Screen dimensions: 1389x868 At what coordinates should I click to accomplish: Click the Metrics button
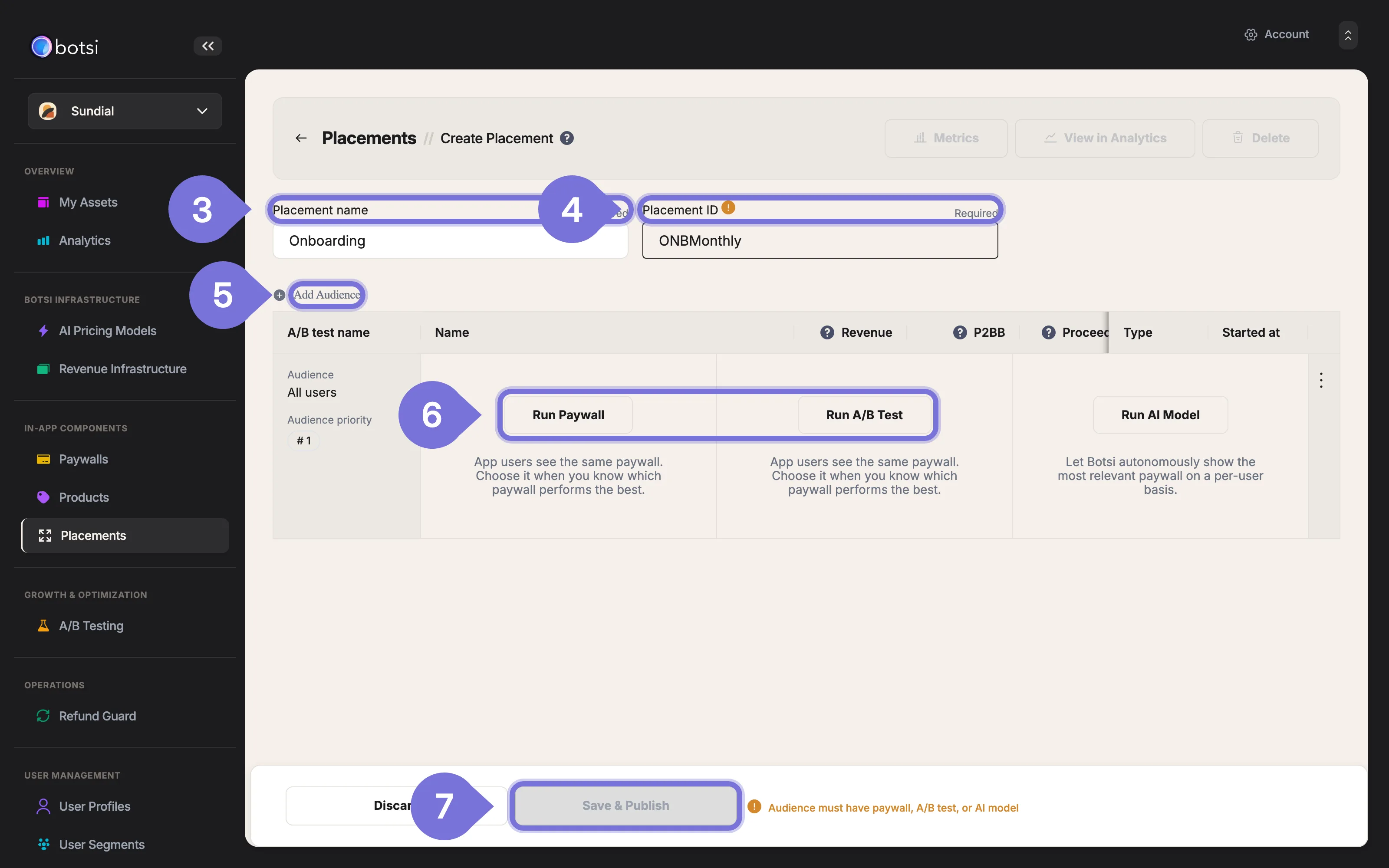pos(946,138)
